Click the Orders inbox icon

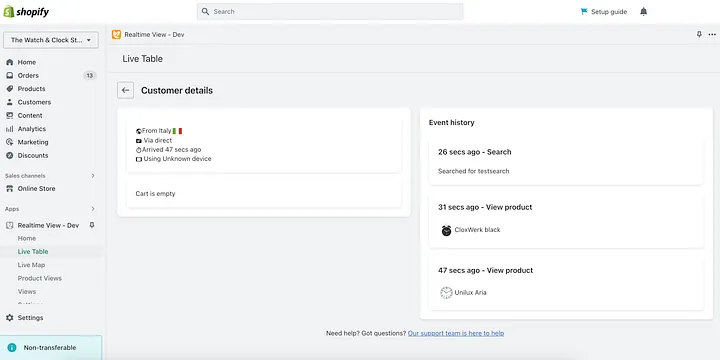(x=10, y=75)
